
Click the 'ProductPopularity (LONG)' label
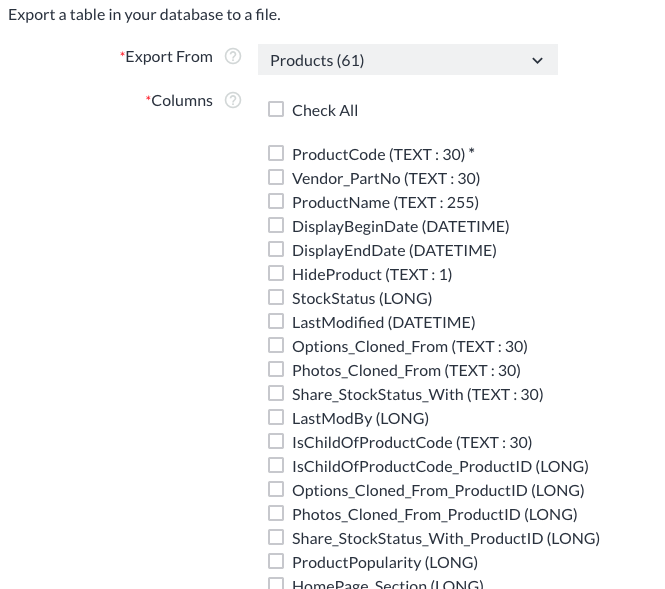(x=385, y=563)
